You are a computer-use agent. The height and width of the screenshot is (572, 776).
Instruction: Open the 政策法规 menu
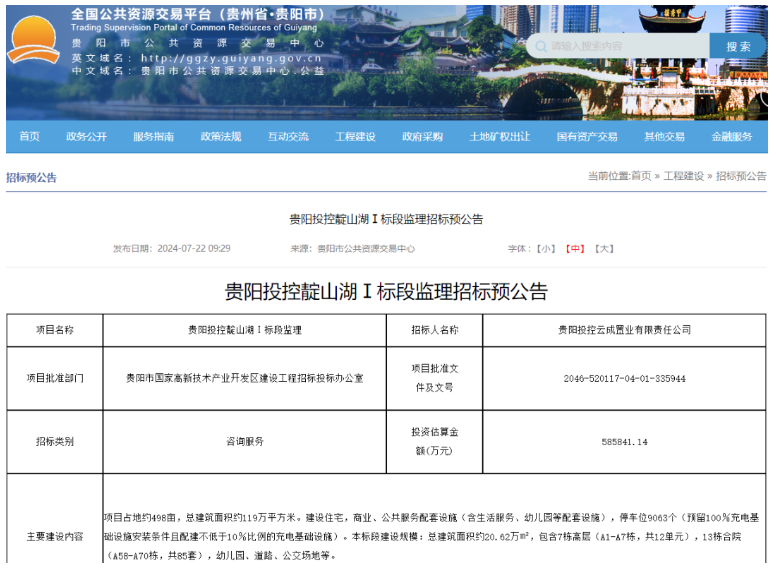pyautogui.click(x=221, y=137)
